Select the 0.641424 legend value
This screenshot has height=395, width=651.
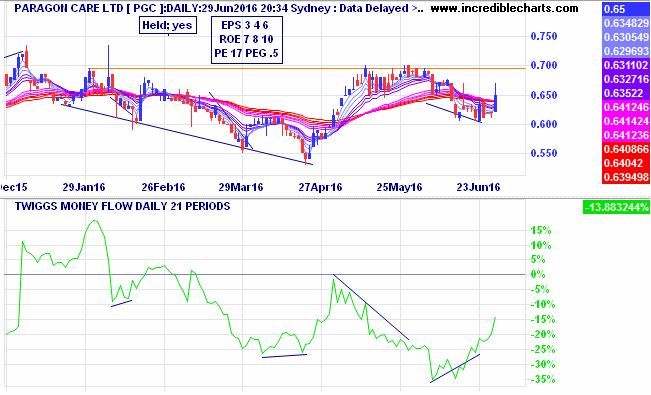626,121
